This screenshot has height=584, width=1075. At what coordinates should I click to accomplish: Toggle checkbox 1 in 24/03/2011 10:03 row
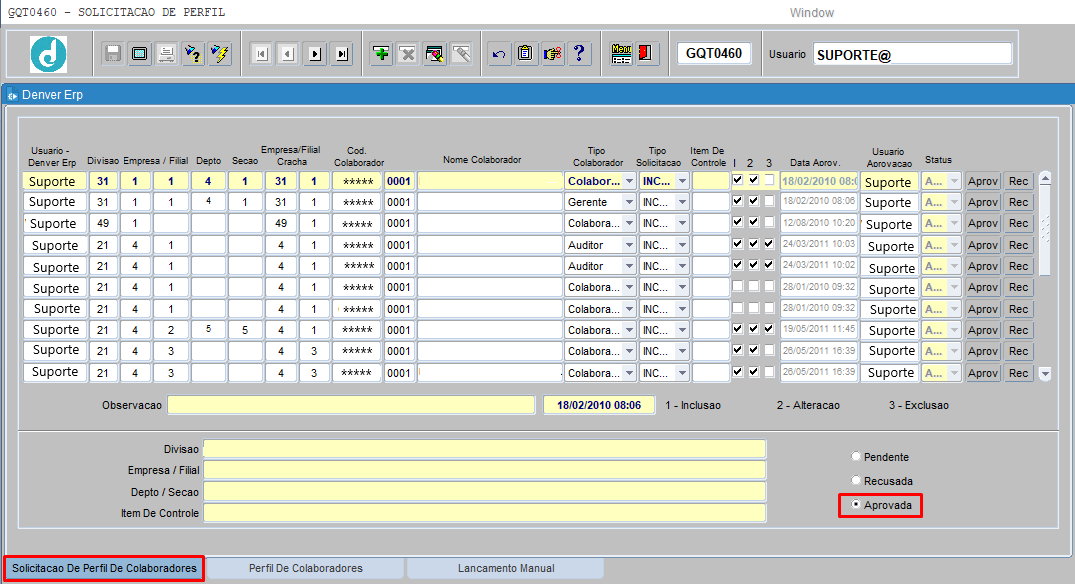(738, 243)
